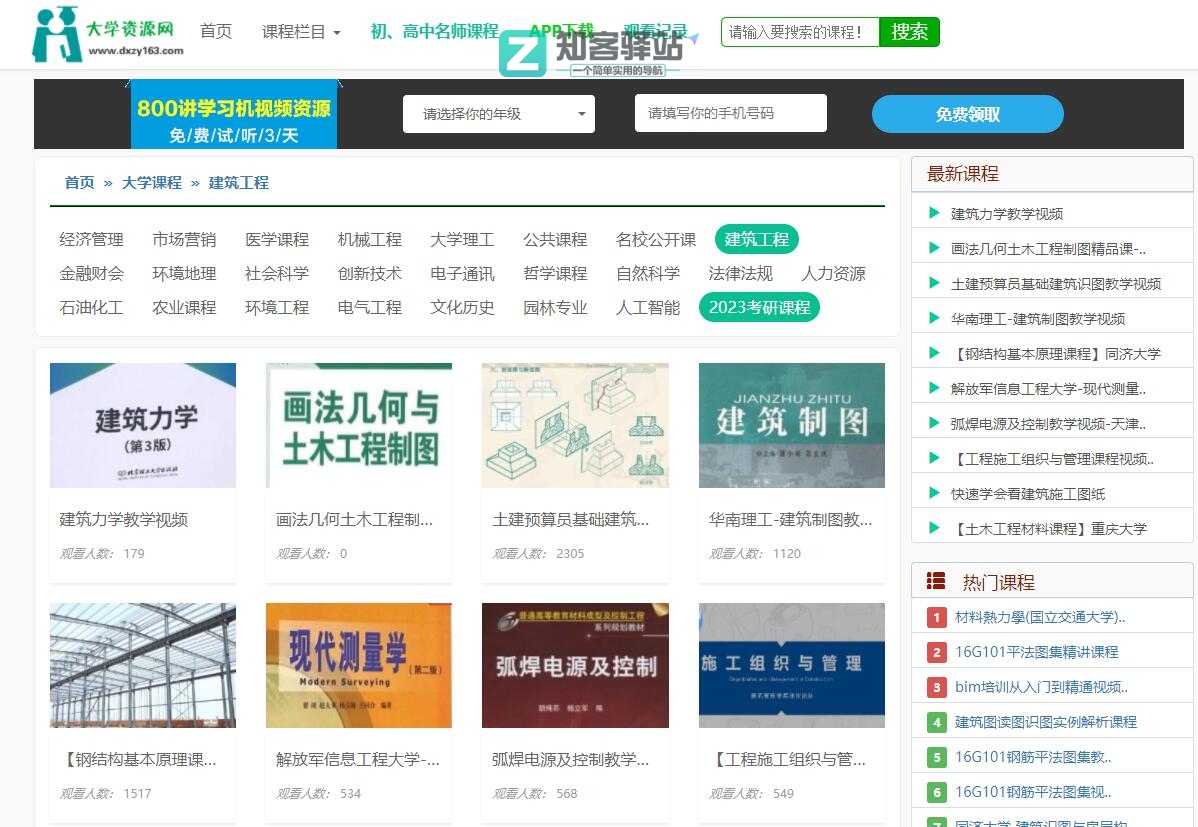
Task: Click the list icon next to 热门课程 heading
Action: click(x=934, y=580)
